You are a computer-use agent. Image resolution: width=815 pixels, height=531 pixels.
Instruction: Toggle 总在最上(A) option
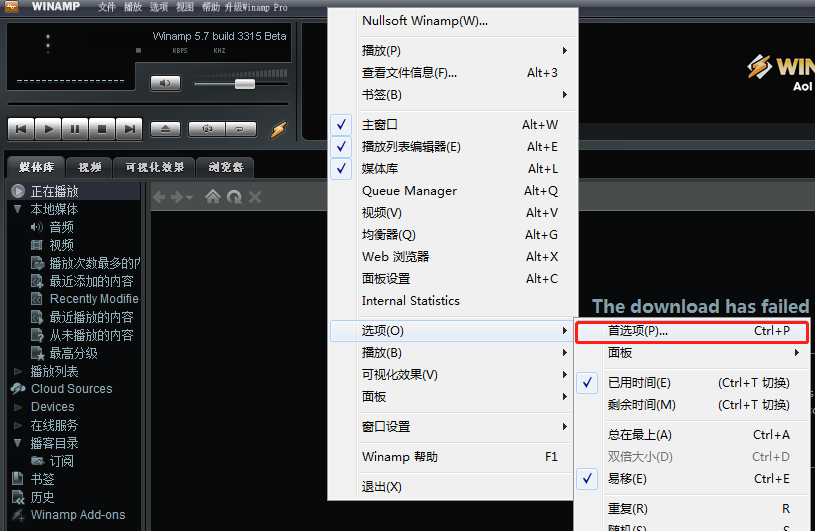692,435
